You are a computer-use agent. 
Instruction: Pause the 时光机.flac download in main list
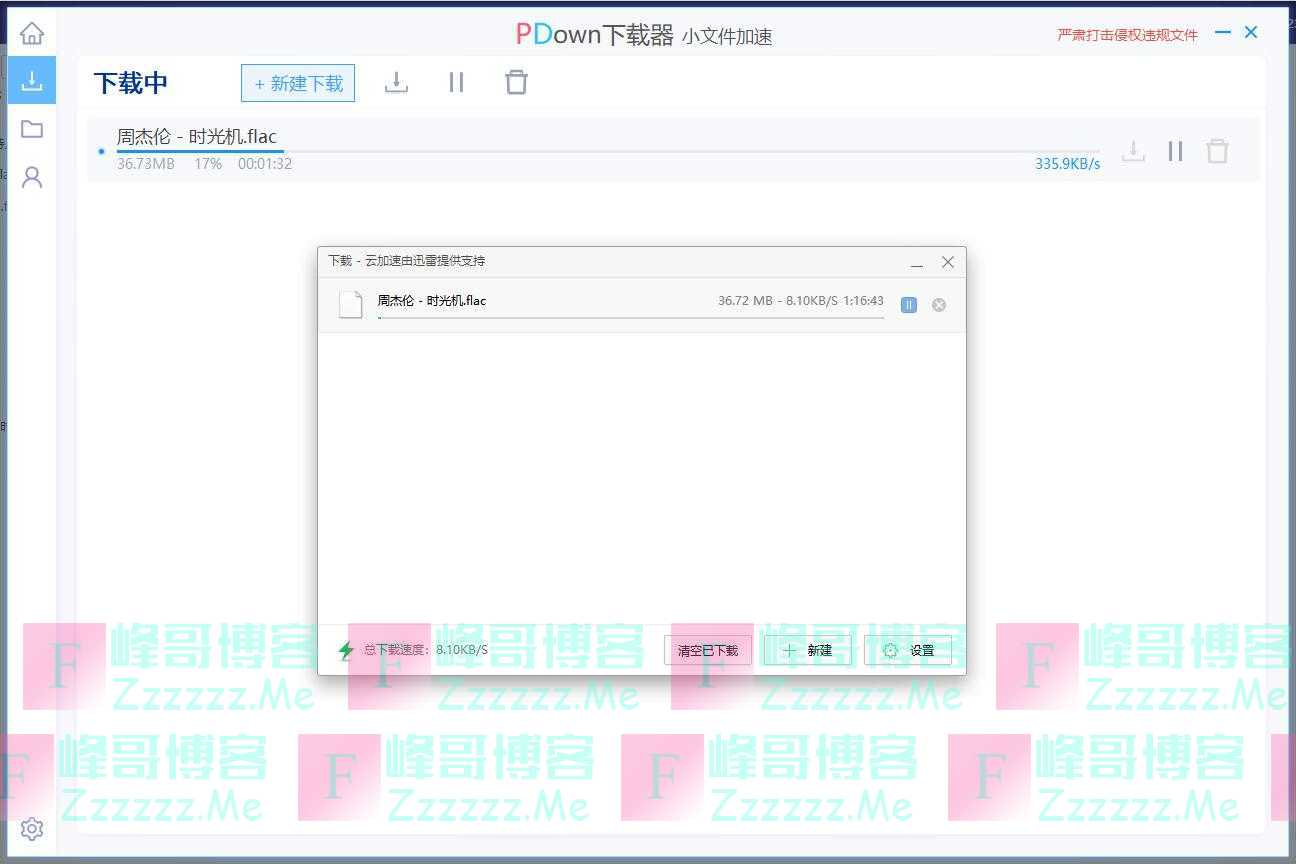point(1175,151)
